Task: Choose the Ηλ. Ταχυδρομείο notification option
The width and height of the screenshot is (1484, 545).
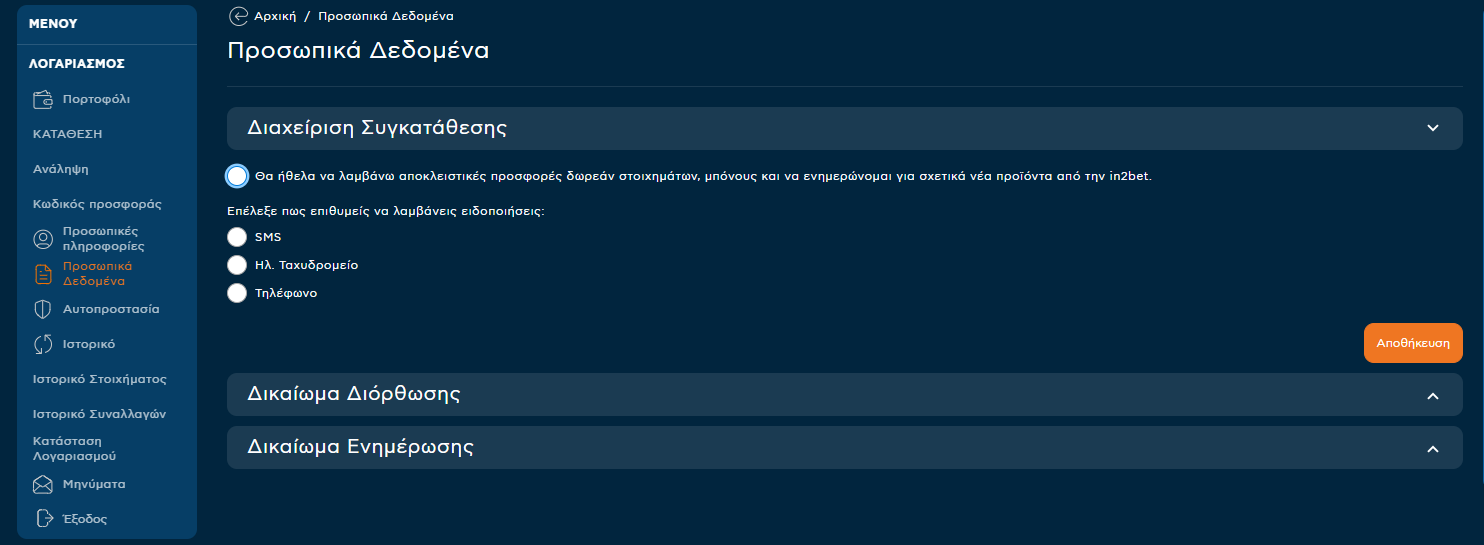Action: 237,265
